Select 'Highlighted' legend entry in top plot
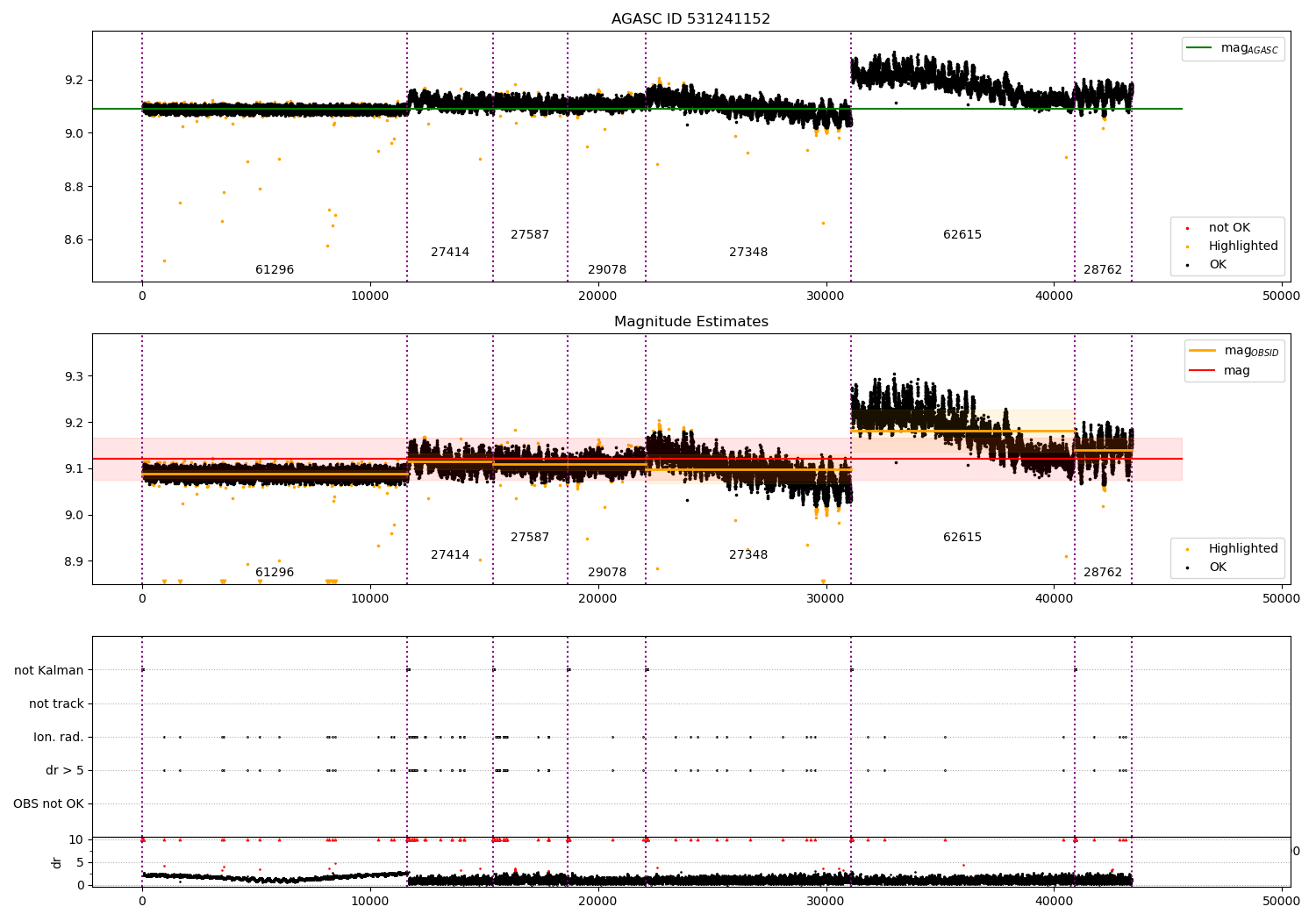Screen dimensions: 1316x921 click(x=1243, y=246)
